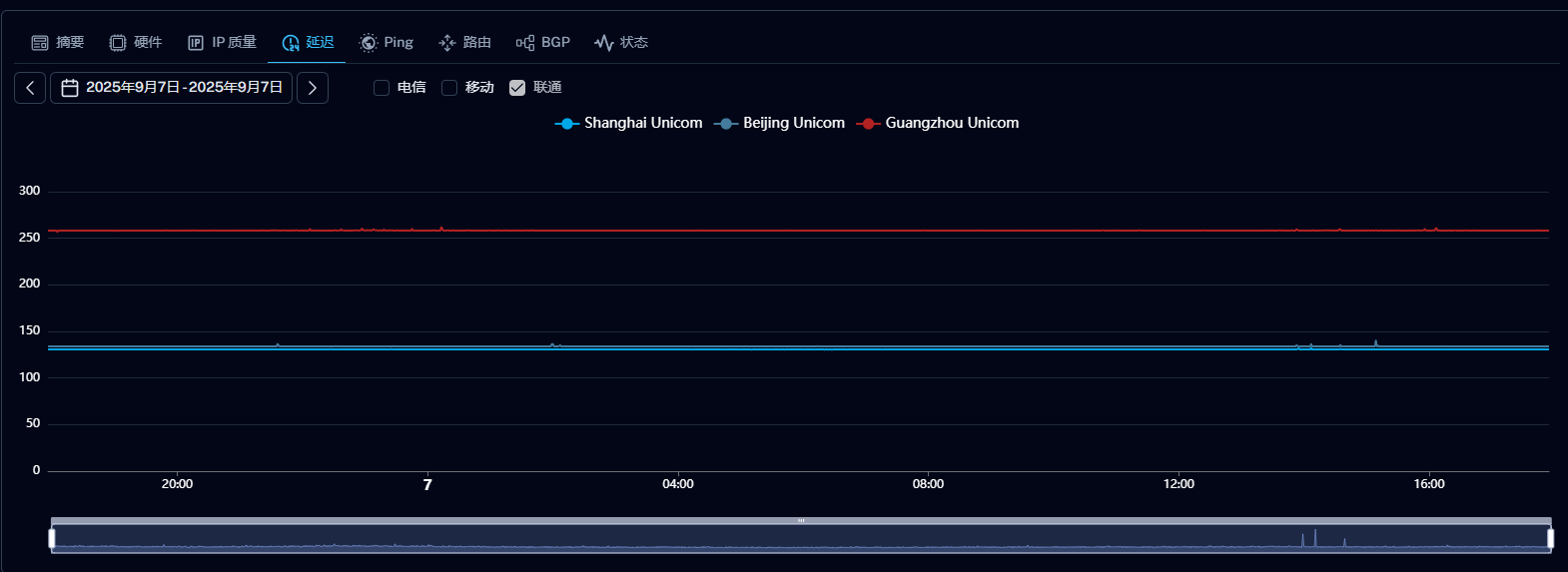The height and width of the screenshot is (572, 1568).
Task: Go to next date with right chevron
Action: pyautogui.click(x=313, y=88)
